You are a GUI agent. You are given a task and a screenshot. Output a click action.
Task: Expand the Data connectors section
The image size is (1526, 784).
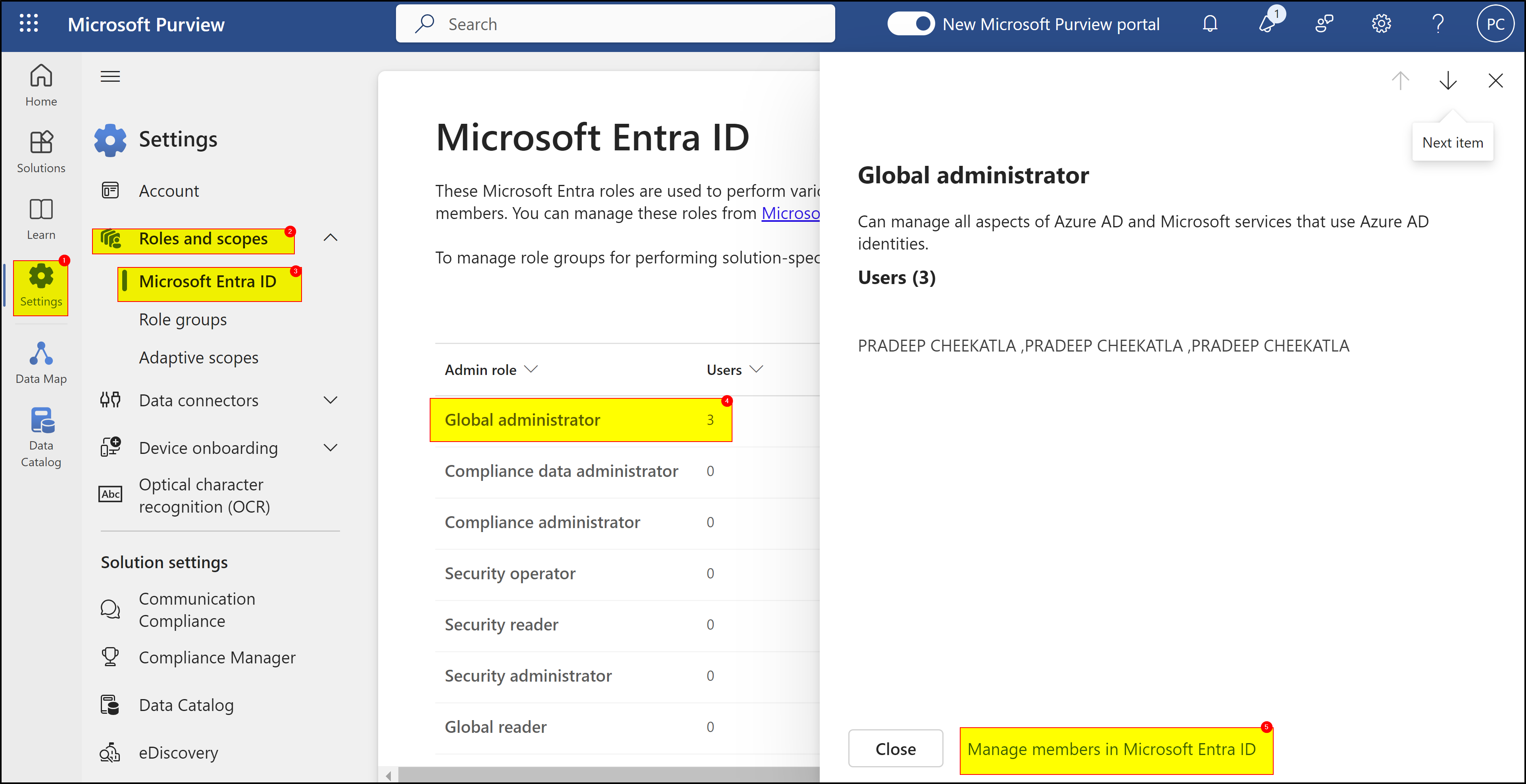click(x=331, y=400)
